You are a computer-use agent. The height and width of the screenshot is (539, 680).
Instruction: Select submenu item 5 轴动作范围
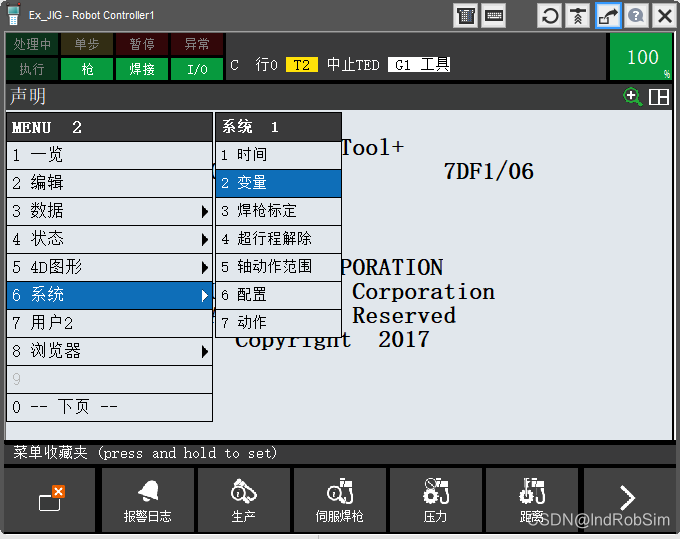[x=278, y=267]
